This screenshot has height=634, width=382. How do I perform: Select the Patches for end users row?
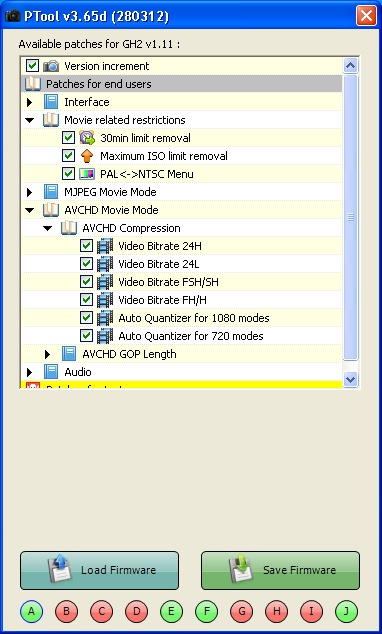(x=182, y=84)
